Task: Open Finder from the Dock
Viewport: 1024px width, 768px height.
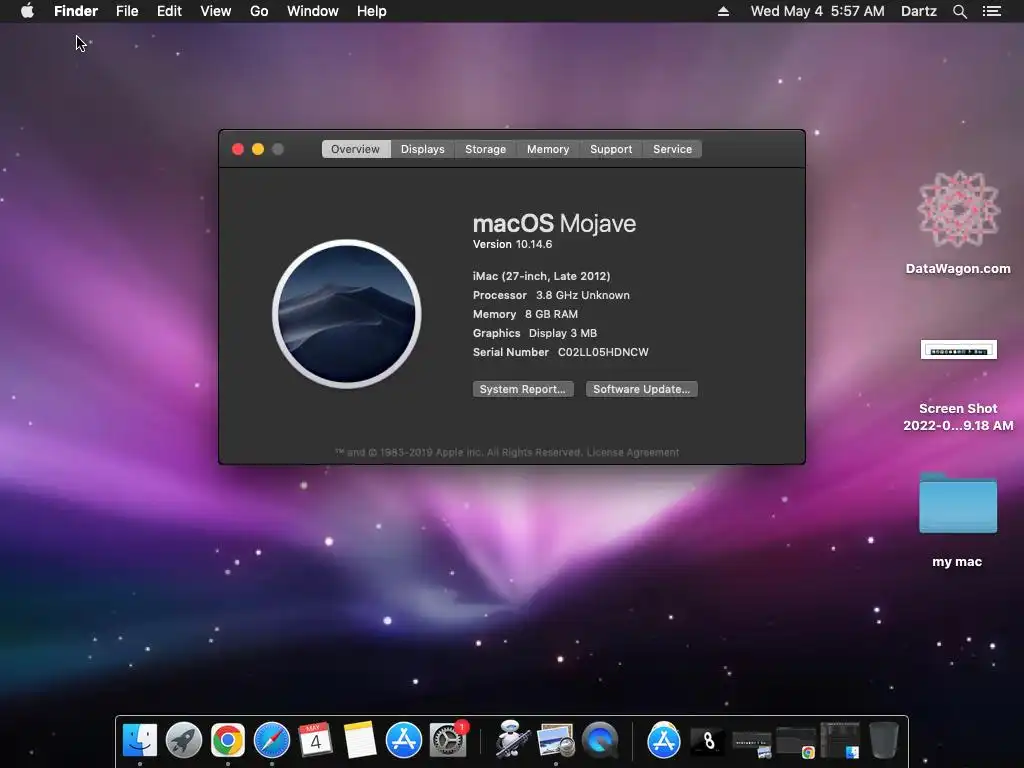Action: point(140,740)
